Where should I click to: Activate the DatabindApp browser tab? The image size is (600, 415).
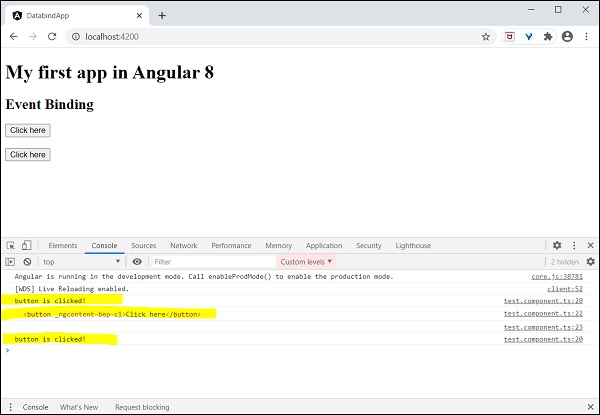[x=76, y=16]
